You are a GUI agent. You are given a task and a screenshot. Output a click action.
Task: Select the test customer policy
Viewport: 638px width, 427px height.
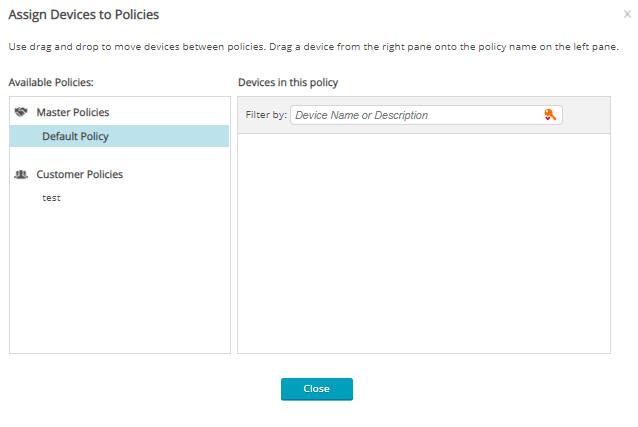click(x=51, y=198)
